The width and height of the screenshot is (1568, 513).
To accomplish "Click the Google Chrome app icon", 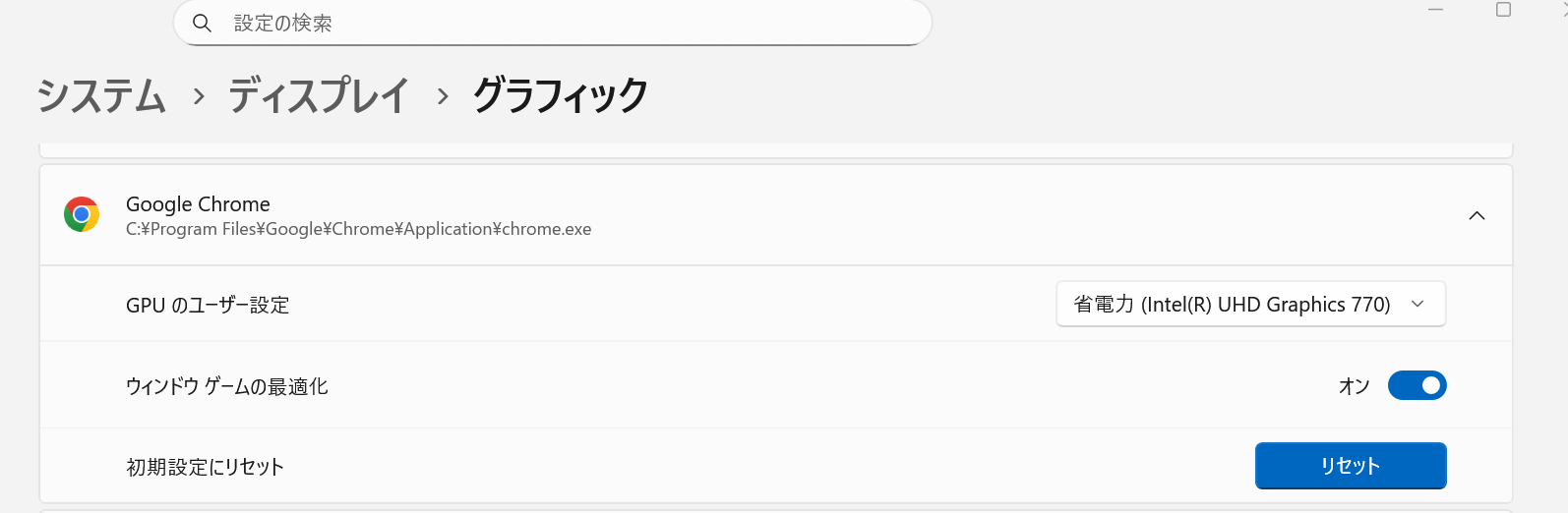I will (x=82, y=214).
